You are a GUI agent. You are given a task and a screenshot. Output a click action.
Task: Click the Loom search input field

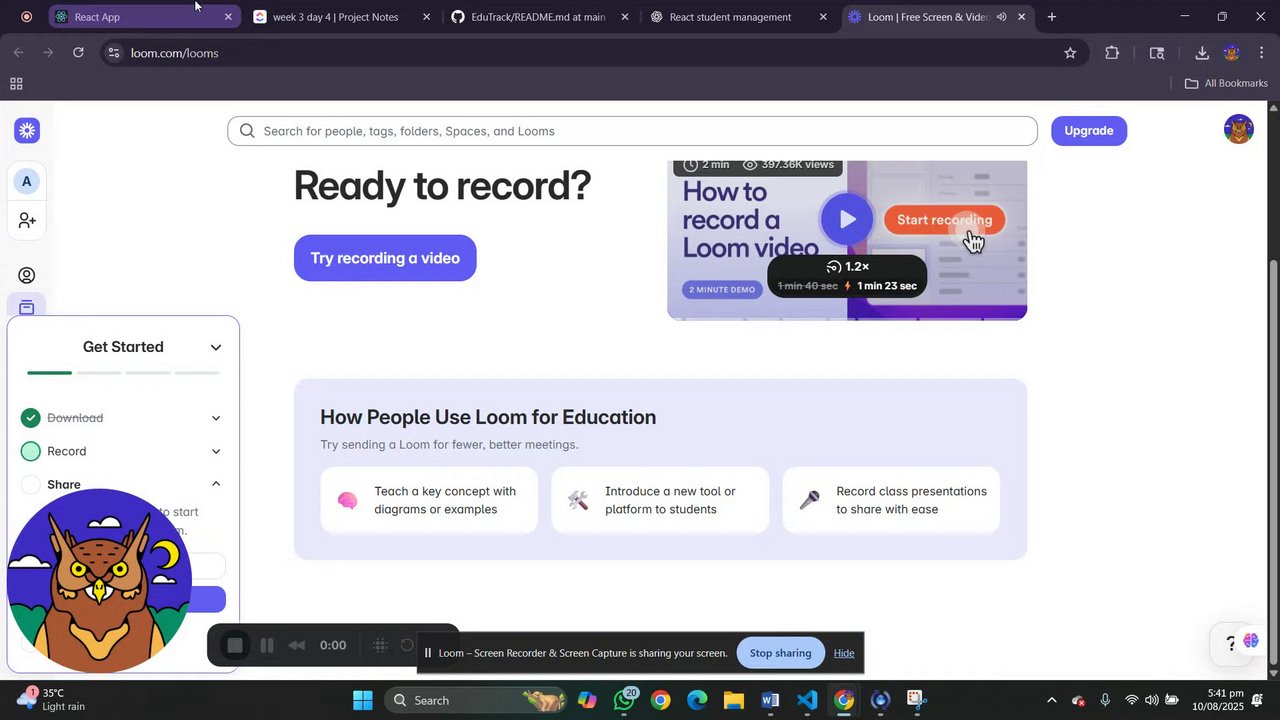[632, 131]
